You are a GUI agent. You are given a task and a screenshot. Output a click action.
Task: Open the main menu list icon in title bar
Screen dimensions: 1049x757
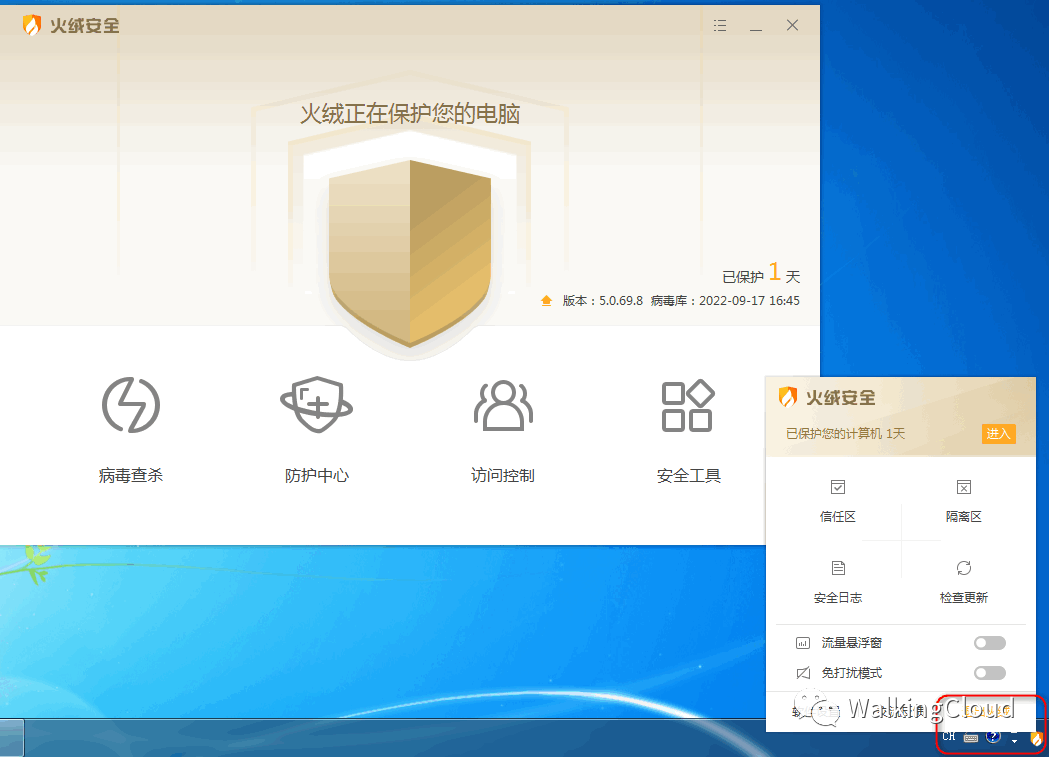click(x=720, y=25)
